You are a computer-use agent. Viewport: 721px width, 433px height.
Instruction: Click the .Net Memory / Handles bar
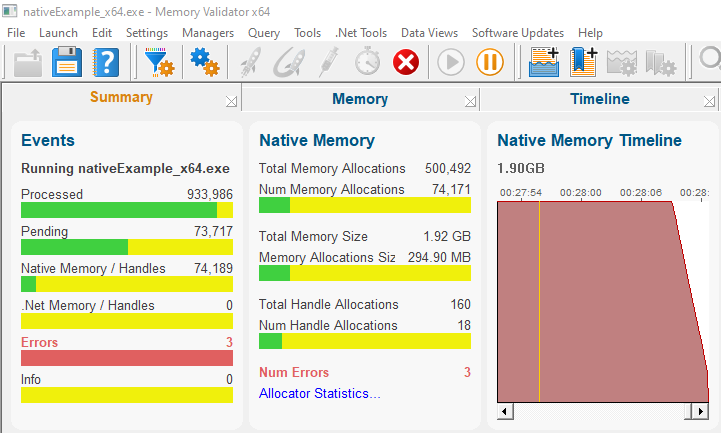[x=127, y=321]
